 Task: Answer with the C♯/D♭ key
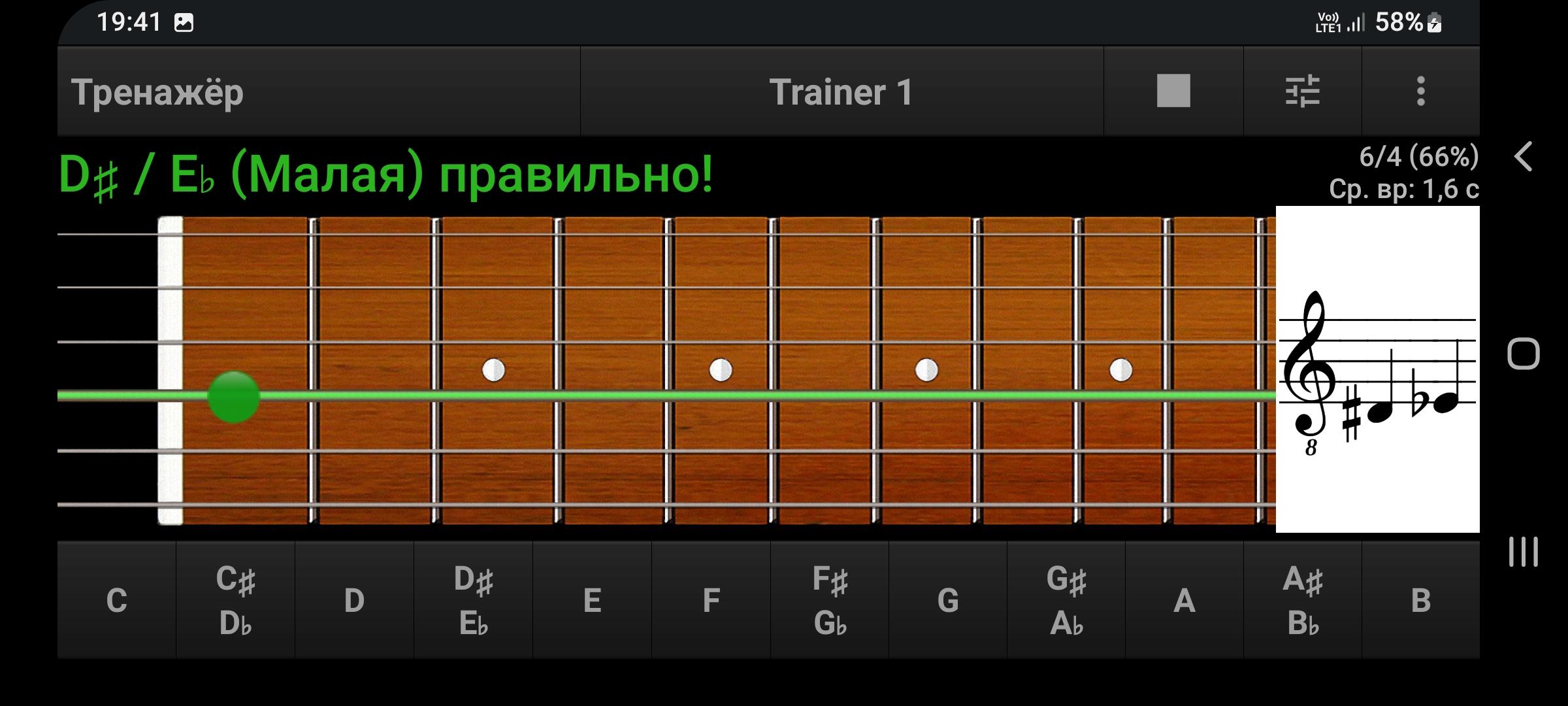235,600
